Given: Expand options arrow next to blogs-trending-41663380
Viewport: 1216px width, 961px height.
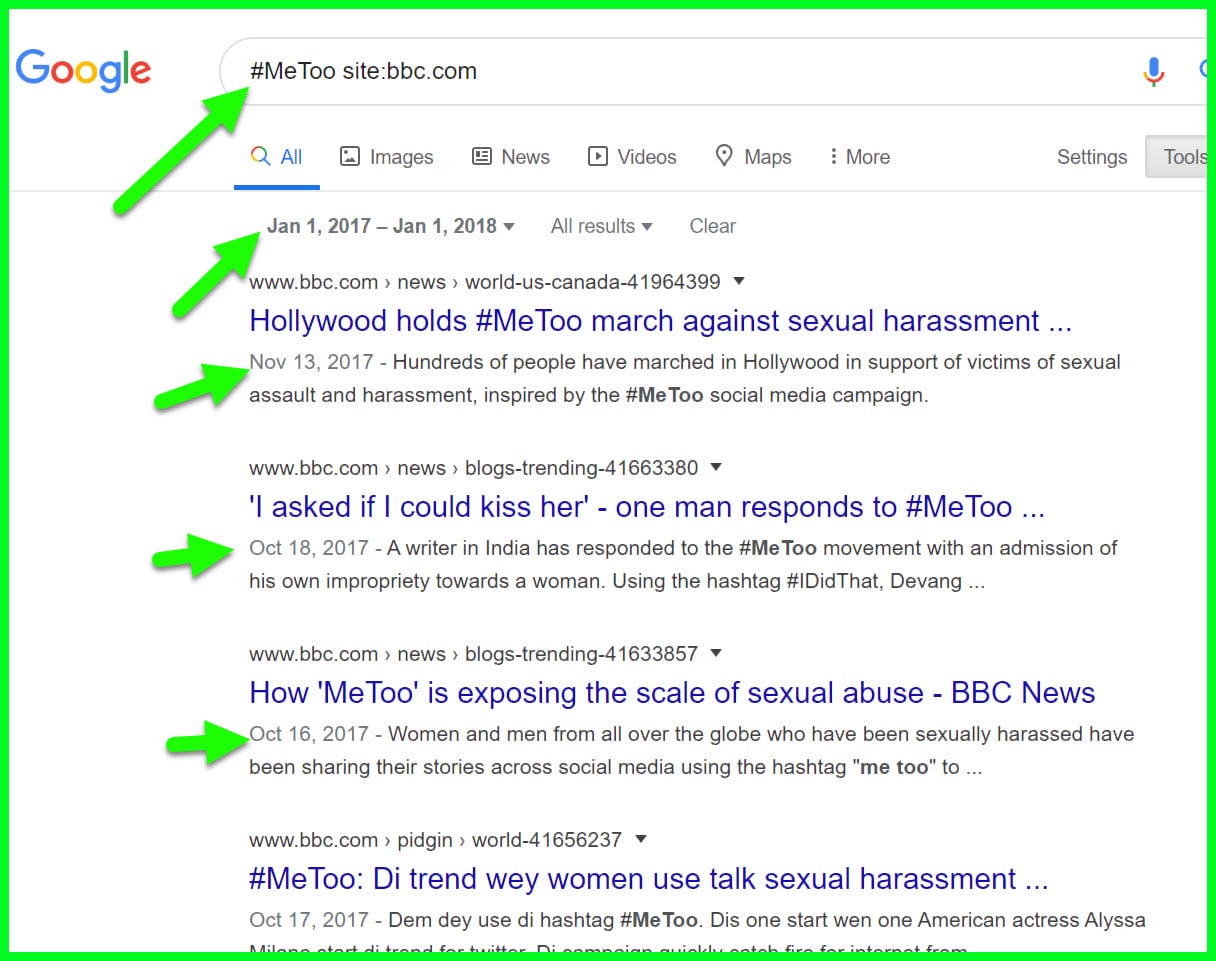Looking at the screenshot, I should [716, 467].
